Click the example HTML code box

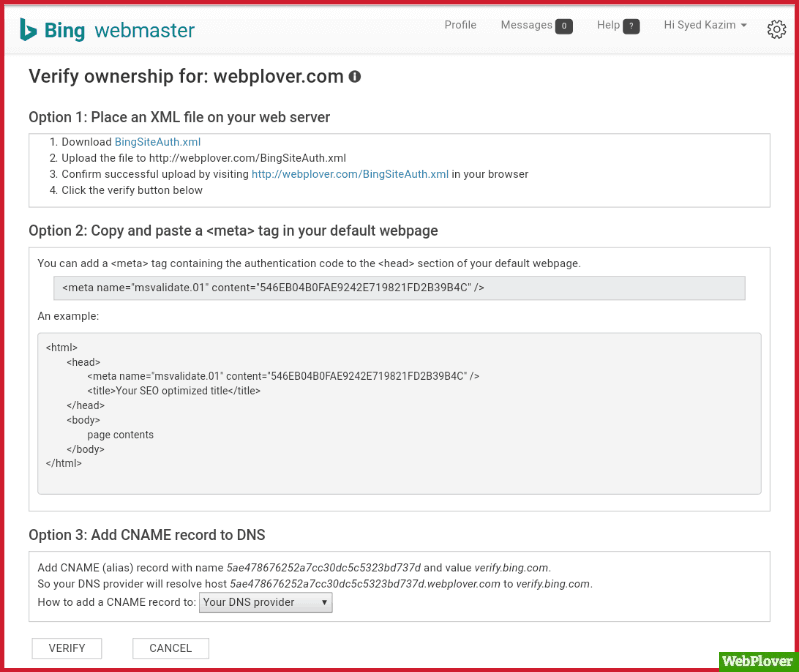click(x=399, y=413)
